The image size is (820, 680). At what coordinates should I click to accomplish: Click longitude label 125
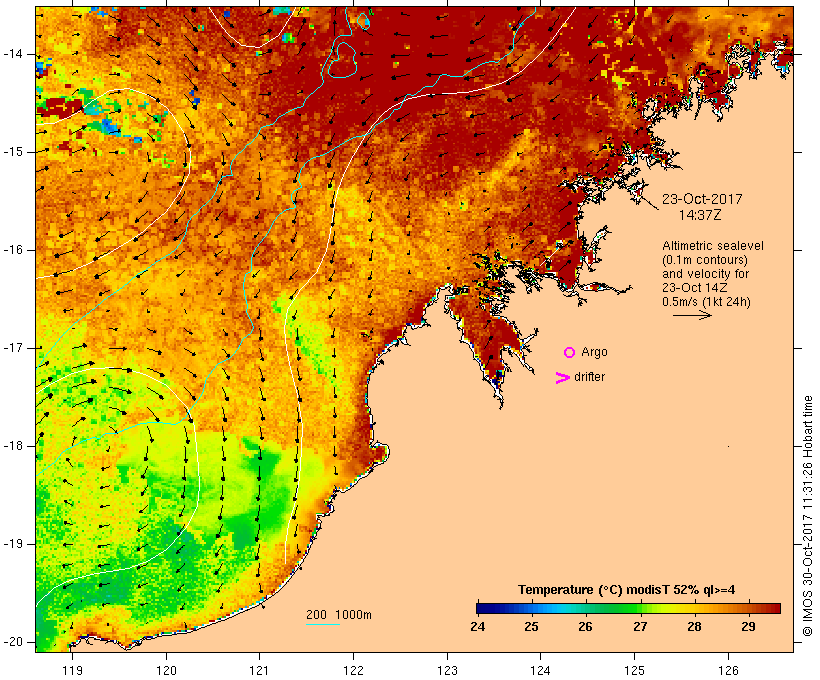coord(634,671)
